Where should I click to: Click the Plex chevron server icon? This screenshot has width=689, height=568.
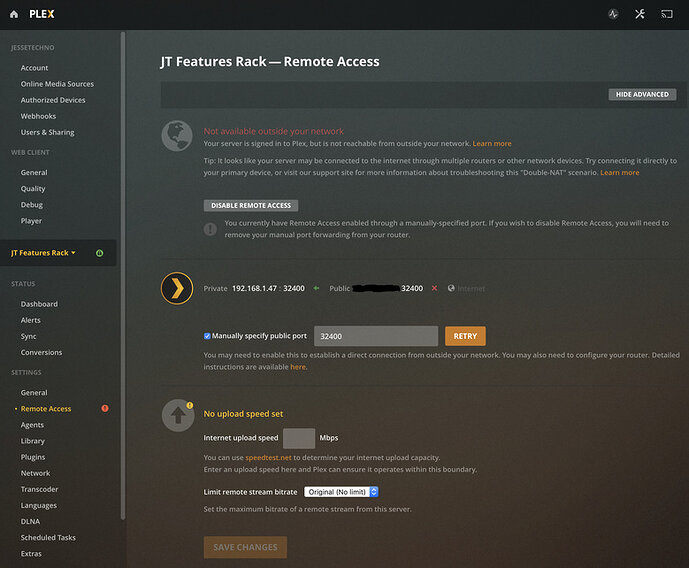pyautogui.click(x=177, y=288)
